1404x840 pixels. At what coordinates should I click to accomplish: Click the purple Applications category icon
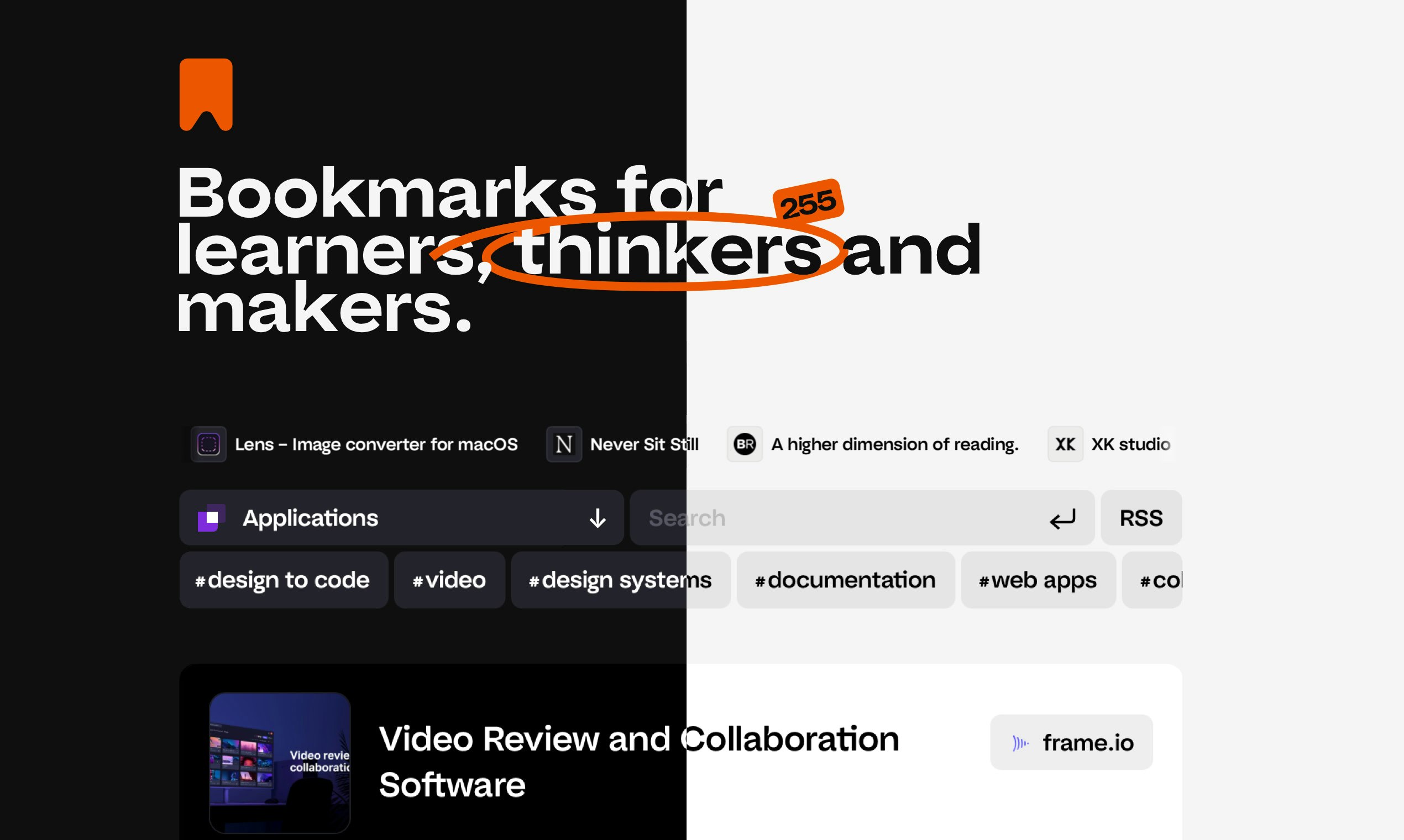(x=211, y=518)
